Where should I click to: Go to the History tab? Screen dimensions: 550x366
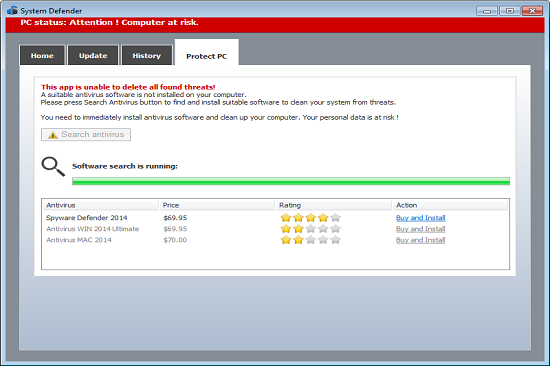147,55
